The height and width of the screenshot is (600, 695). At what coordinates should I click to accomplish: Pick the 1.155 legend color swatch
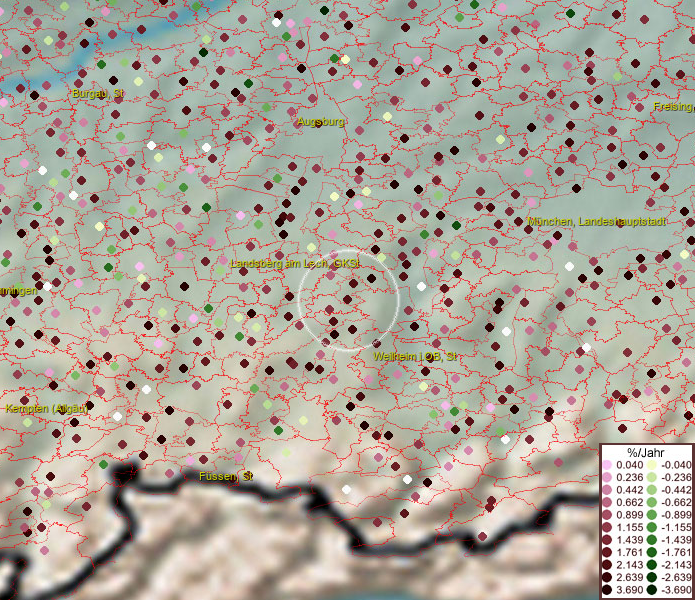tap(607, 527)
